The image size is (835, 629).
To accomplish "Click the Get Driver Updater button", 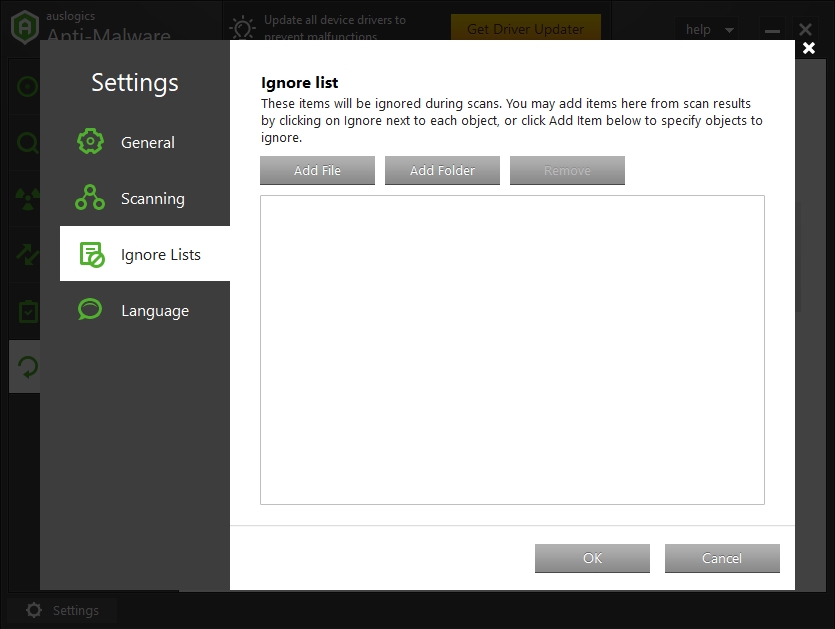I will 525,28.
